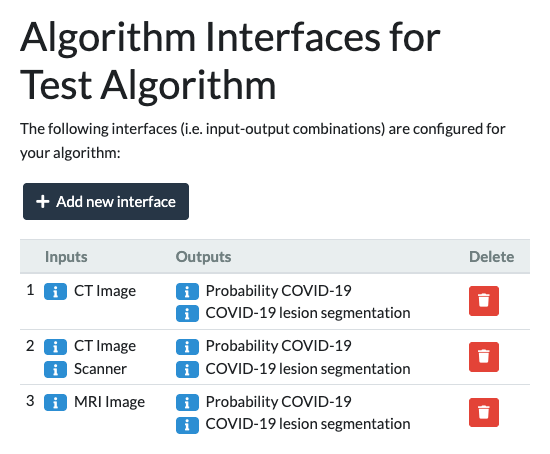Open info for lesion segmentation in row 1
This screenshot has height=454, width=550.
pos(187,314)
